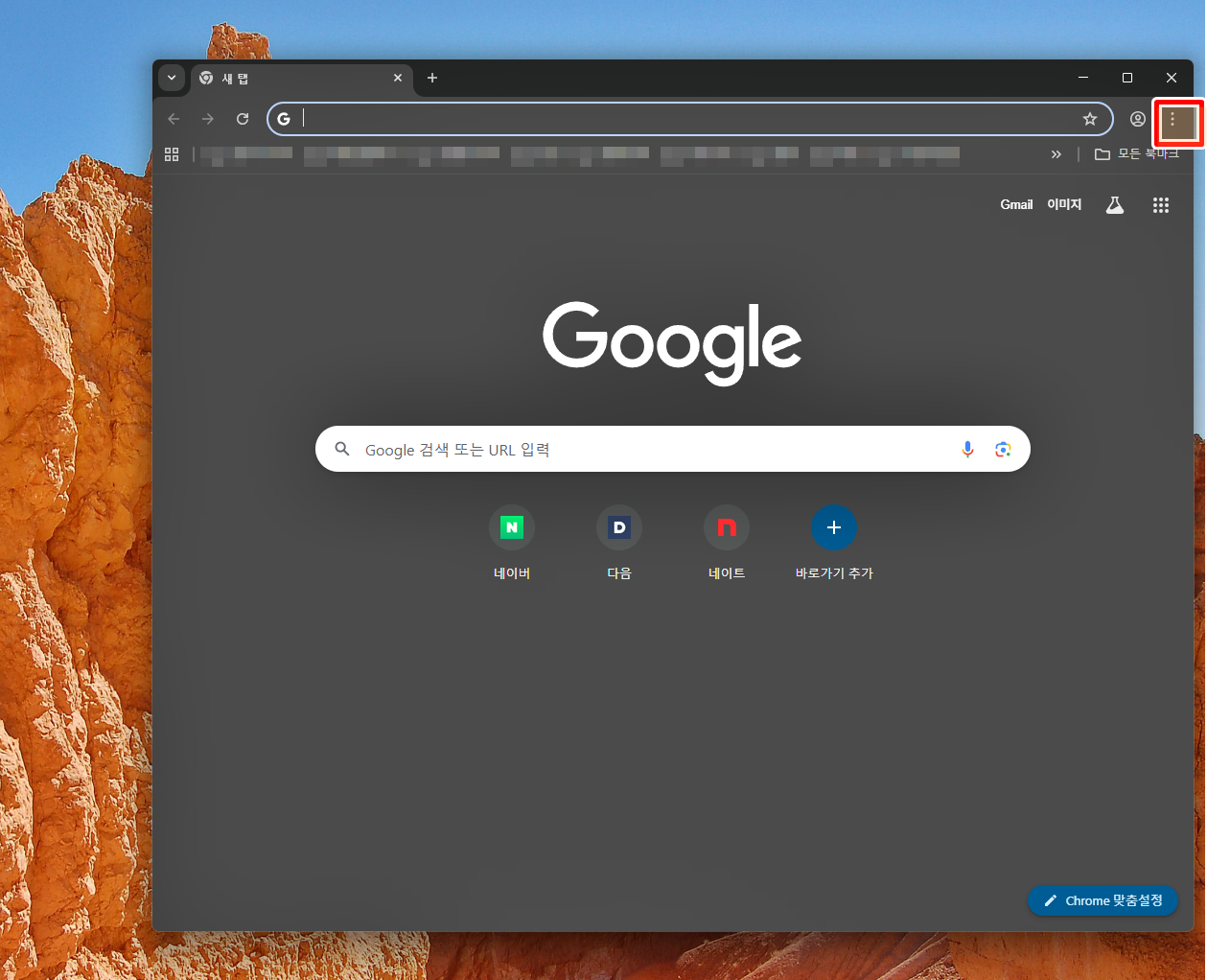The height and width of the screenshot is (980, 1207).
Task: Start voice search with microphone icon
Action: pos(968,449)
